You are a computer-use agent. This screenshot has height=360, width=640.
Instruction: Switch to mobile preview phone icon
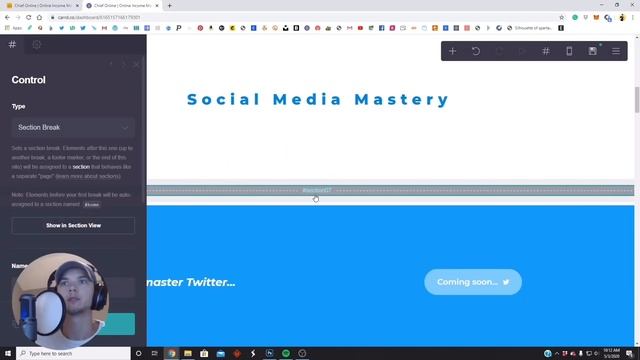(x=569, y=51)
